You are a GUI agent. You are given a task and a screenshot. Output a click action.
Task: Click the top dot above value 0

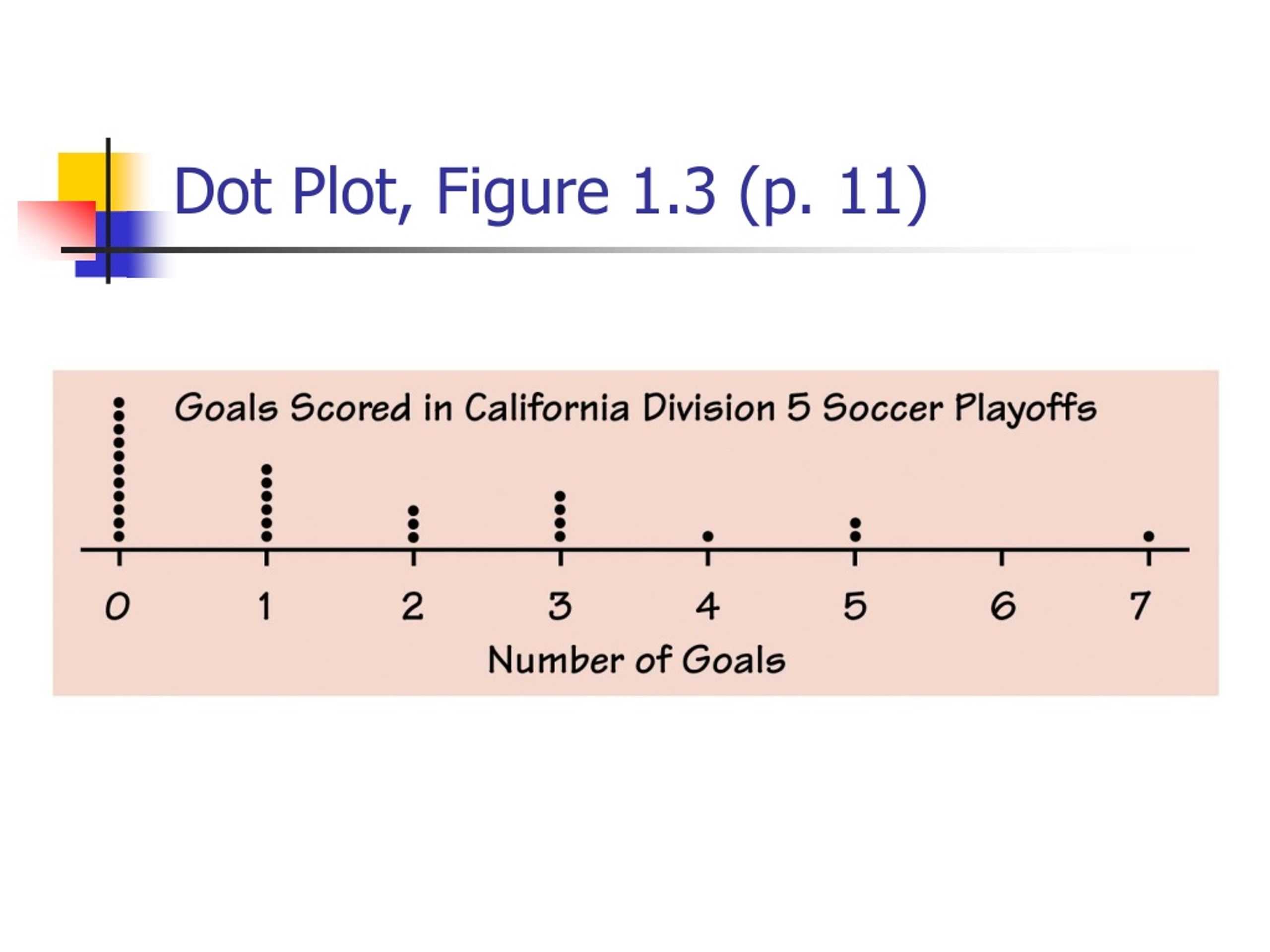pos(119,403)
